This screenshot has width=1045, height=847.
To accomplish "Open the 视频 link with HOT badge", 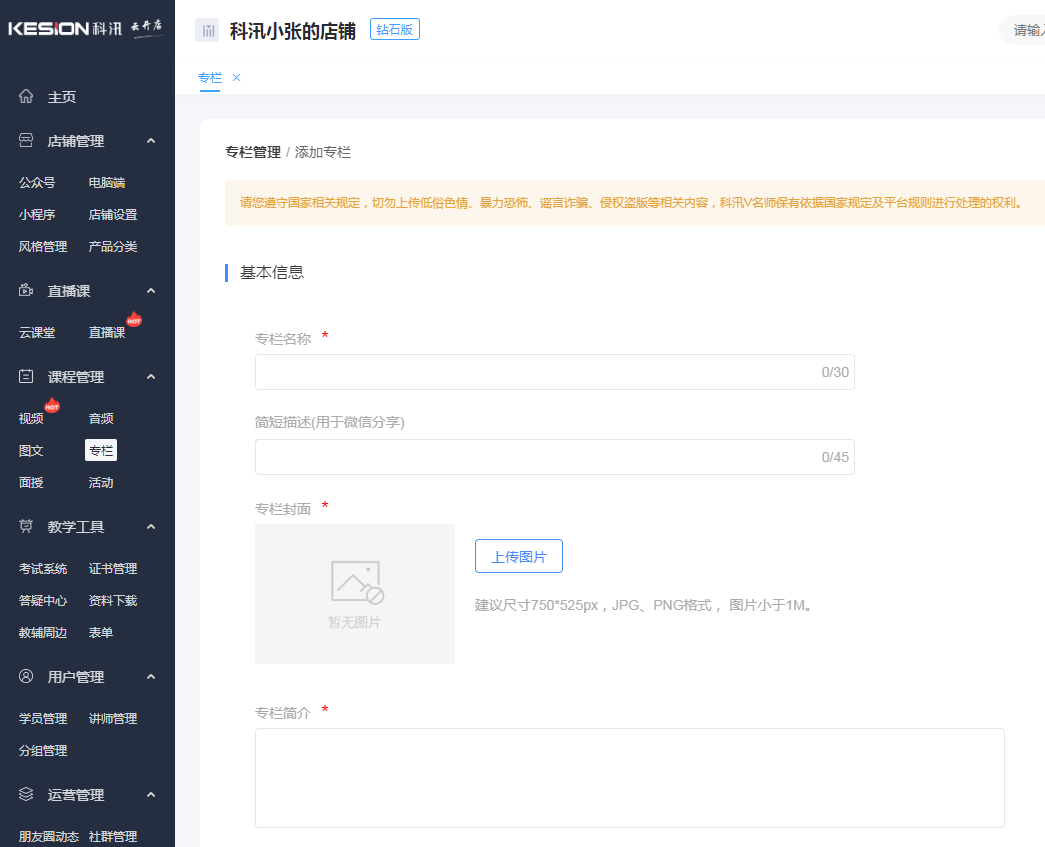I will point(30,417).
